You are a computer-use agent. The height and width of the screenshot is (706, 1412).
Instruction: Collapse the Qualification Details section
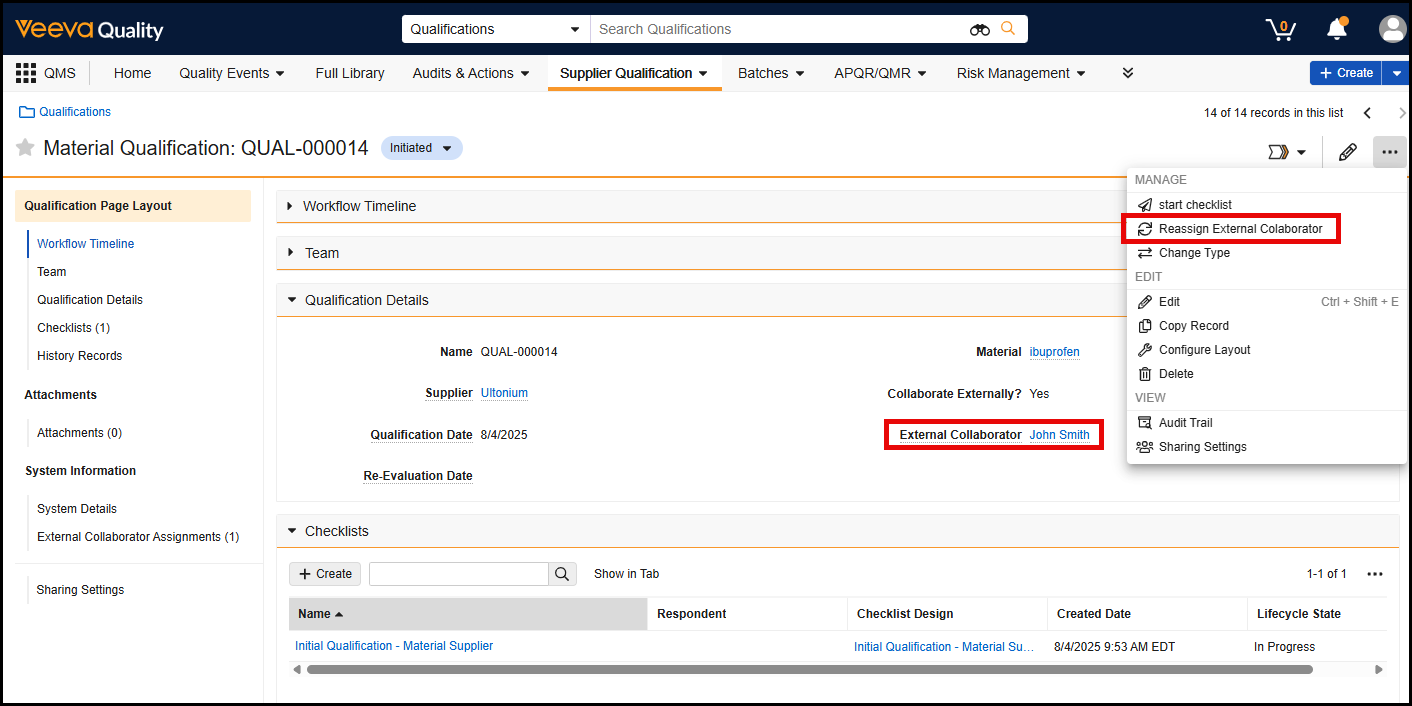pos(291,300)
